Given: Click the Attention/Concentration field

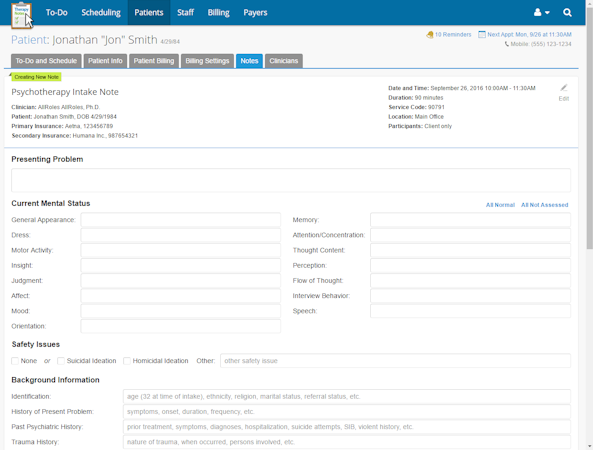Looking at the screenshot, I should tap(470, 235).
